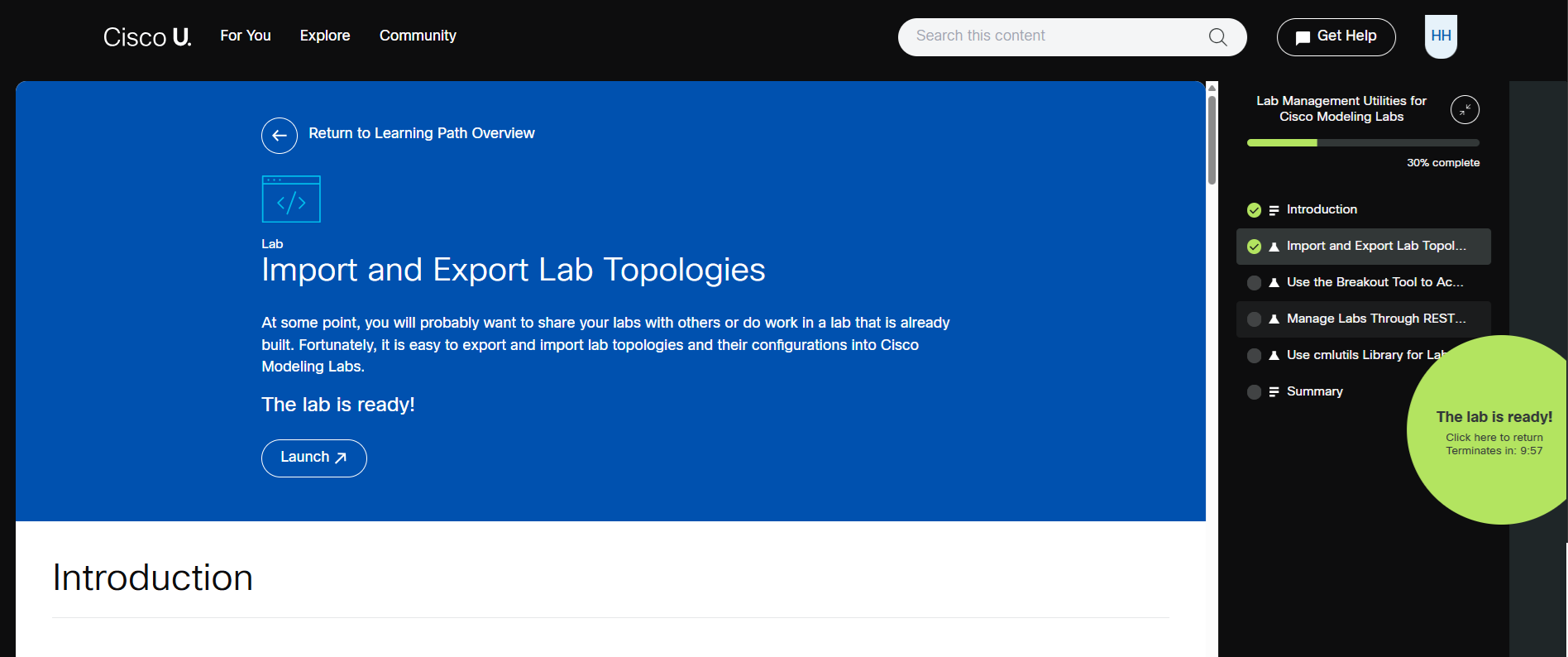Launch the lab with the Launch button
1568x657 pixels.
313,458
